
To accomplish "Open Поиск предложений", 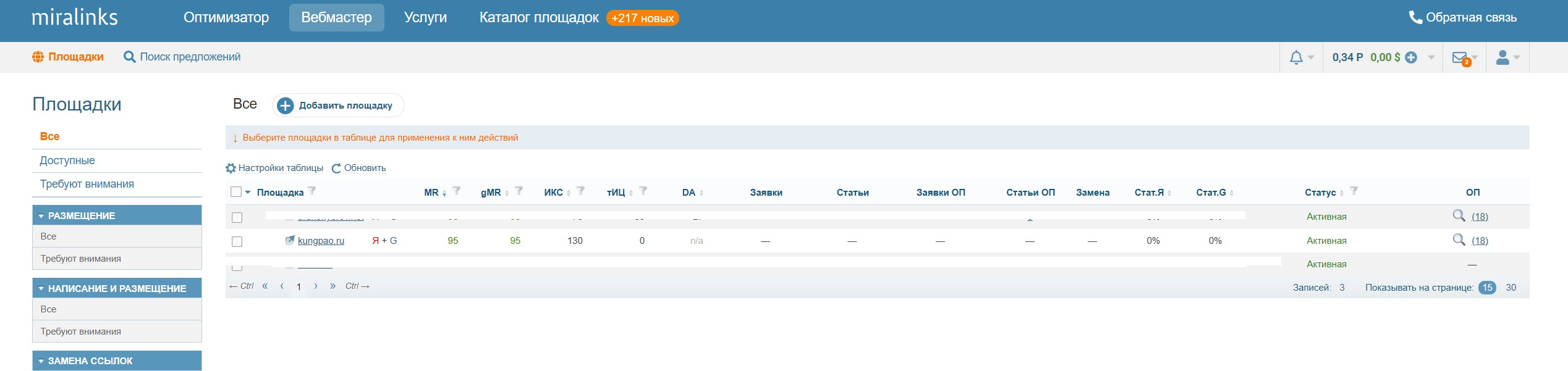I will tap(182, 57).
